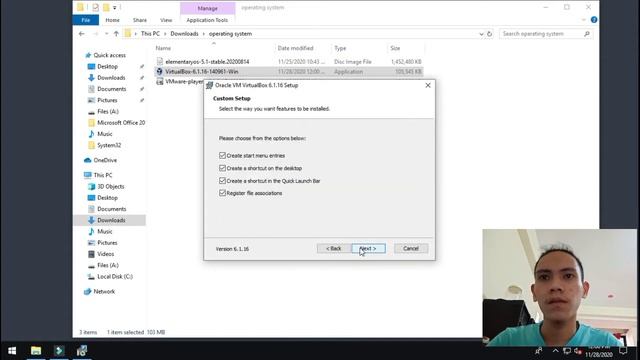Open System32 folder in sidebar
The height and width of the screenshot is (360, 640).
pos(109,145)
